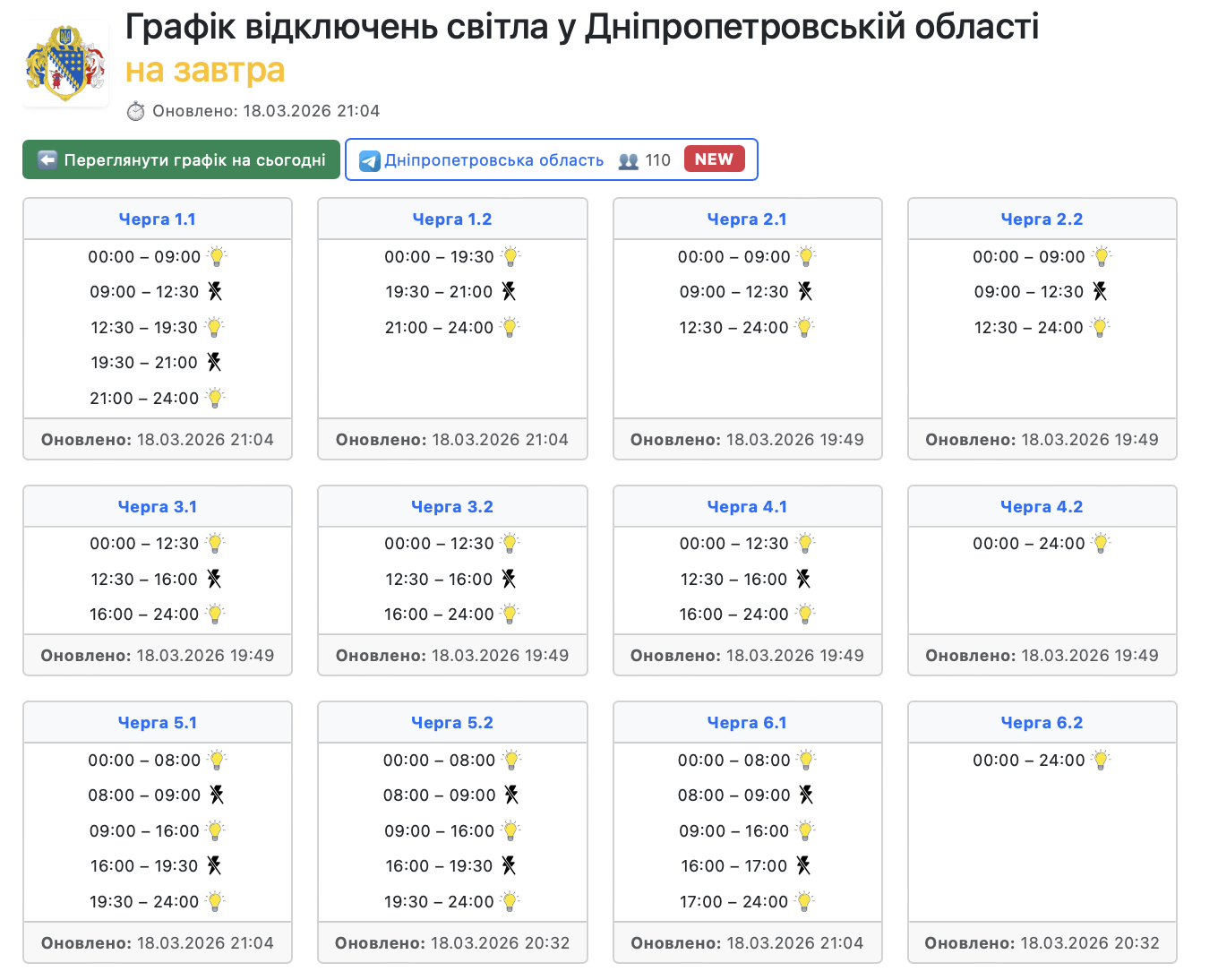Image resolution: width=1218 pixels, height=980 pixels.
Task: Click the no-power icon for Черга 3.2 12:30–16:00
Action: click(x=509, y=579)
